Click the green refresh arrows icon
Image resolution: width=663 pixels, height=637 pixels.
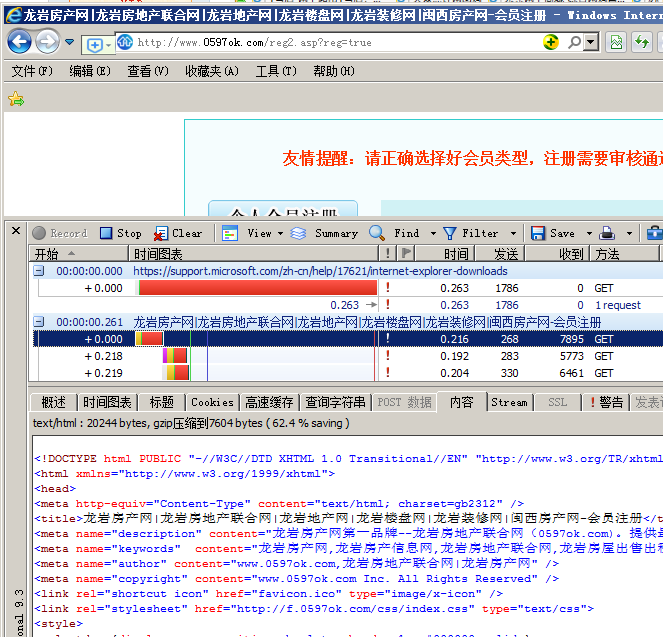[x=642, y=42]
